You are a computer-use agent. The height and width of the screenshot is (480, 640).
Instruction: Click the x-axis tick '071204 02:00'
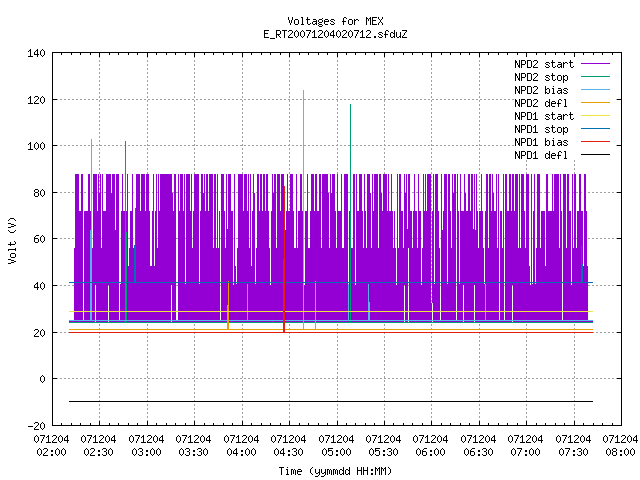[51, 446]
